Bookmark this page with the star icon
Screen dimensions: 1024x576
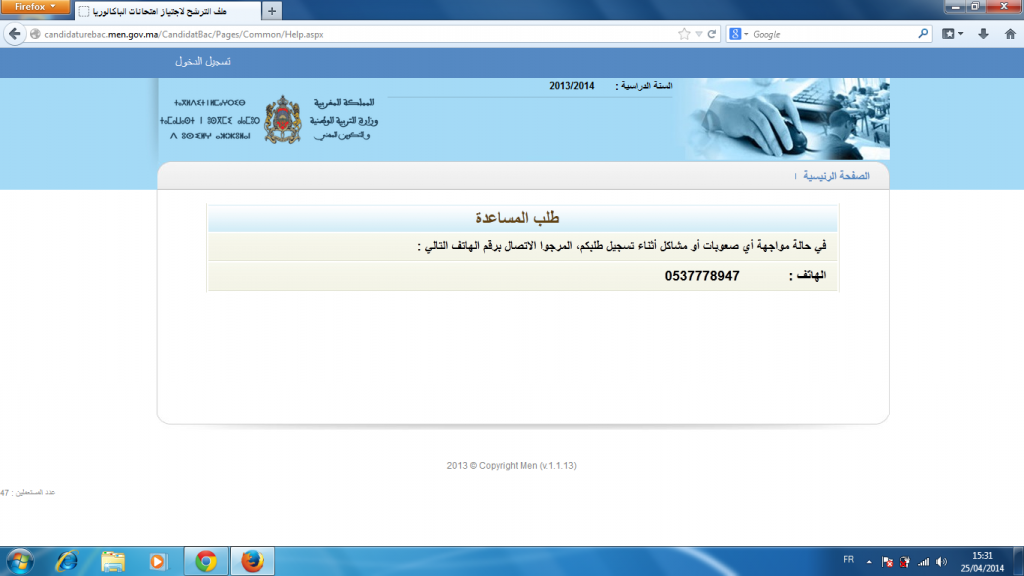tap(684, 34)
